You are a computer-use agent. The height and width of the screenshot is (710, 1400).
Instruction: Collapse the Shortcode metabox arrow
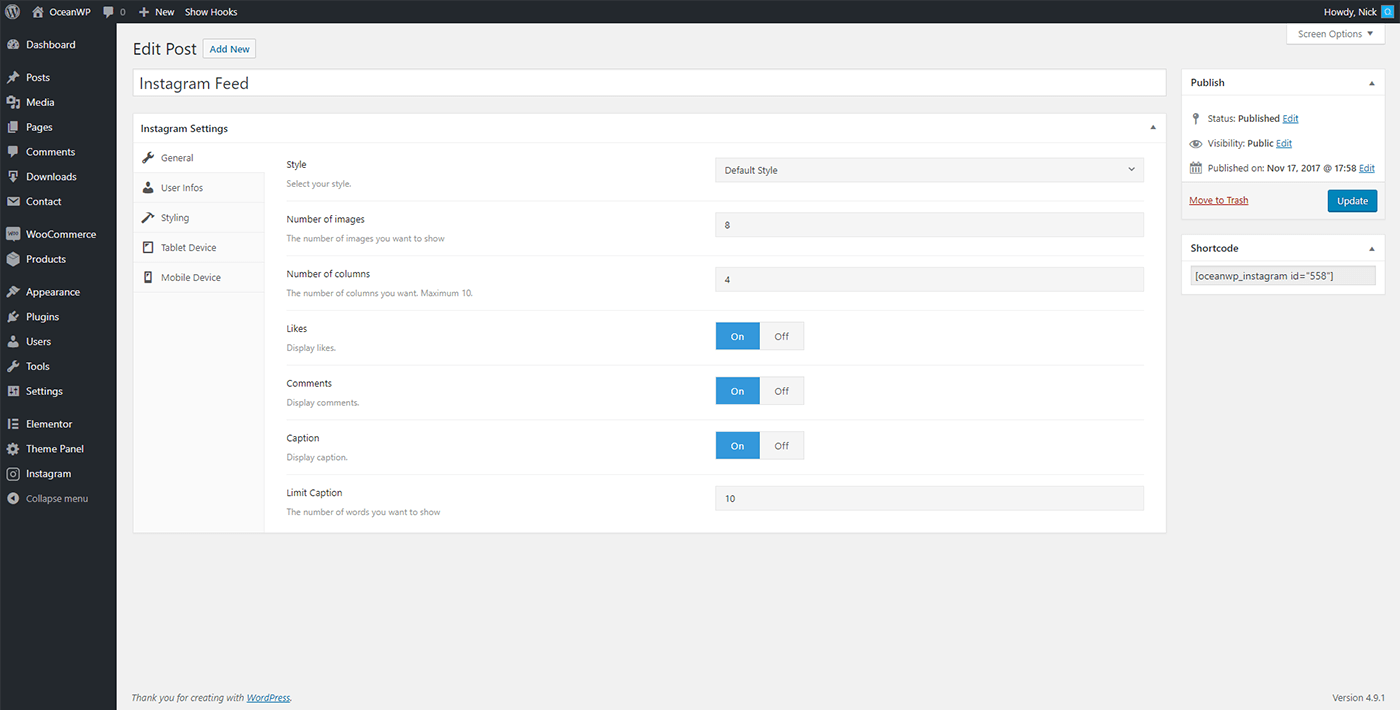[1371, 248]
